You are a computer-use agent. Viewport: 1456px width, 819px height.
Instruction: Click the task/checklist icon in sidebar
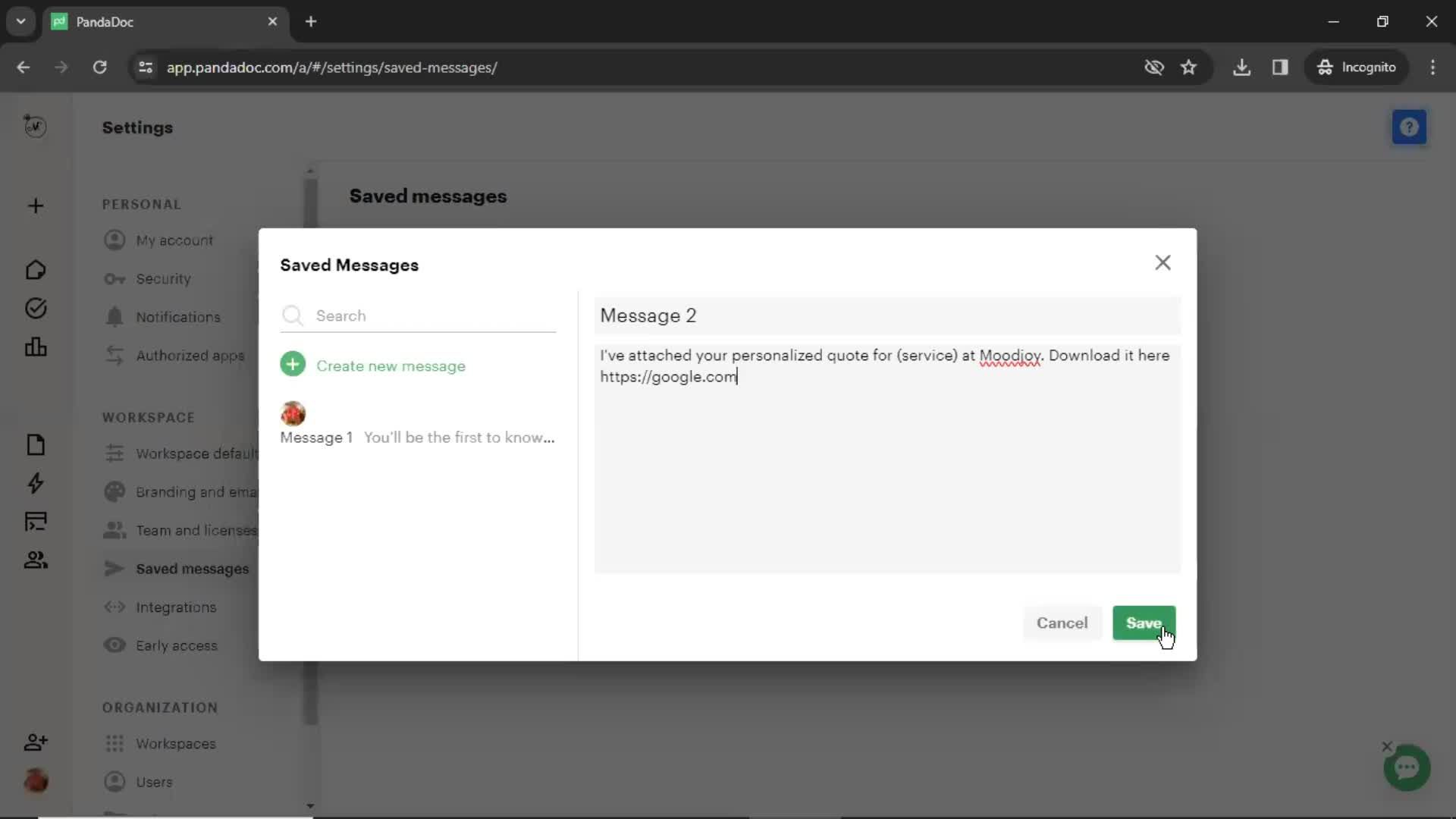(35, 309)
